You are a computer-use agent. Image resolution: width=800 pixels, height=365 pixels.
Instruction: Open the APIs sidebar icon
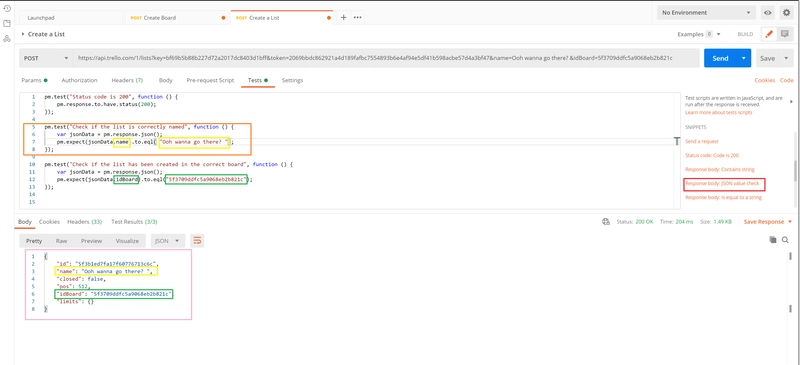[x=7, y=39]
